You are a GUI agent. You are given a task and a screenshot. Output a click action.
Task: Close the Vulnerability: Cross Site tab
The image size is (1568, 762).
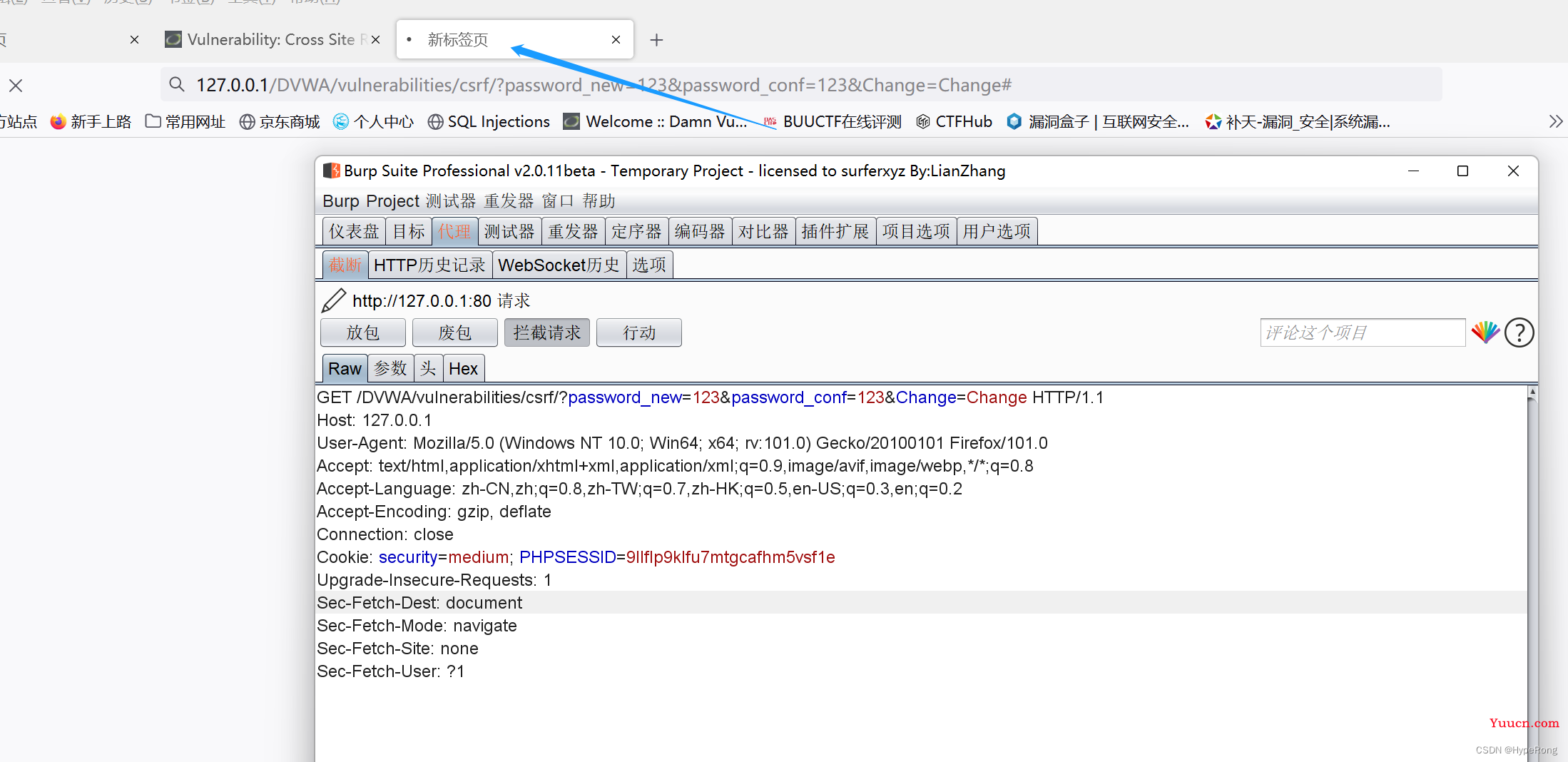[375, 40]
